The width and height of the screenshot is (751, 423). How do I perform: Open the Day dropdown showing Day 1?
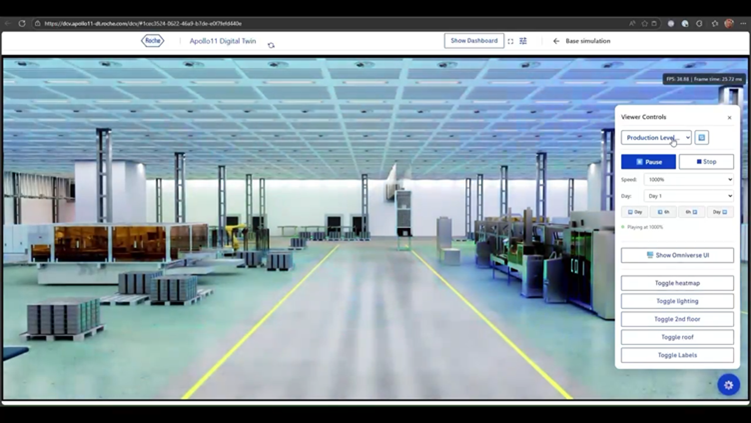coord(688,196)
